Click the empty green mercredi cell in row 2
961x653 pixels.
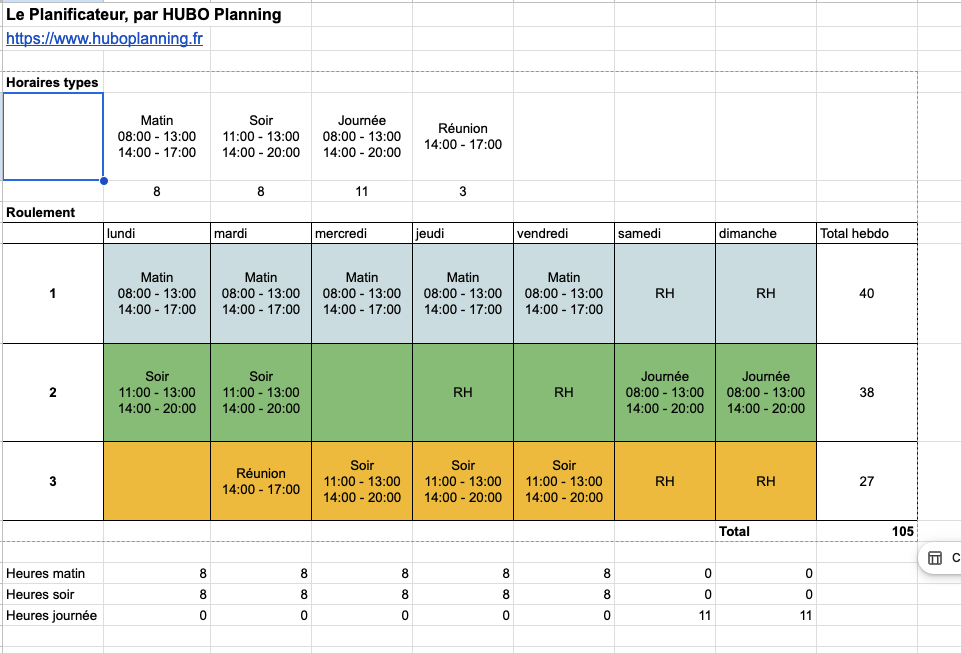point(362,393)
